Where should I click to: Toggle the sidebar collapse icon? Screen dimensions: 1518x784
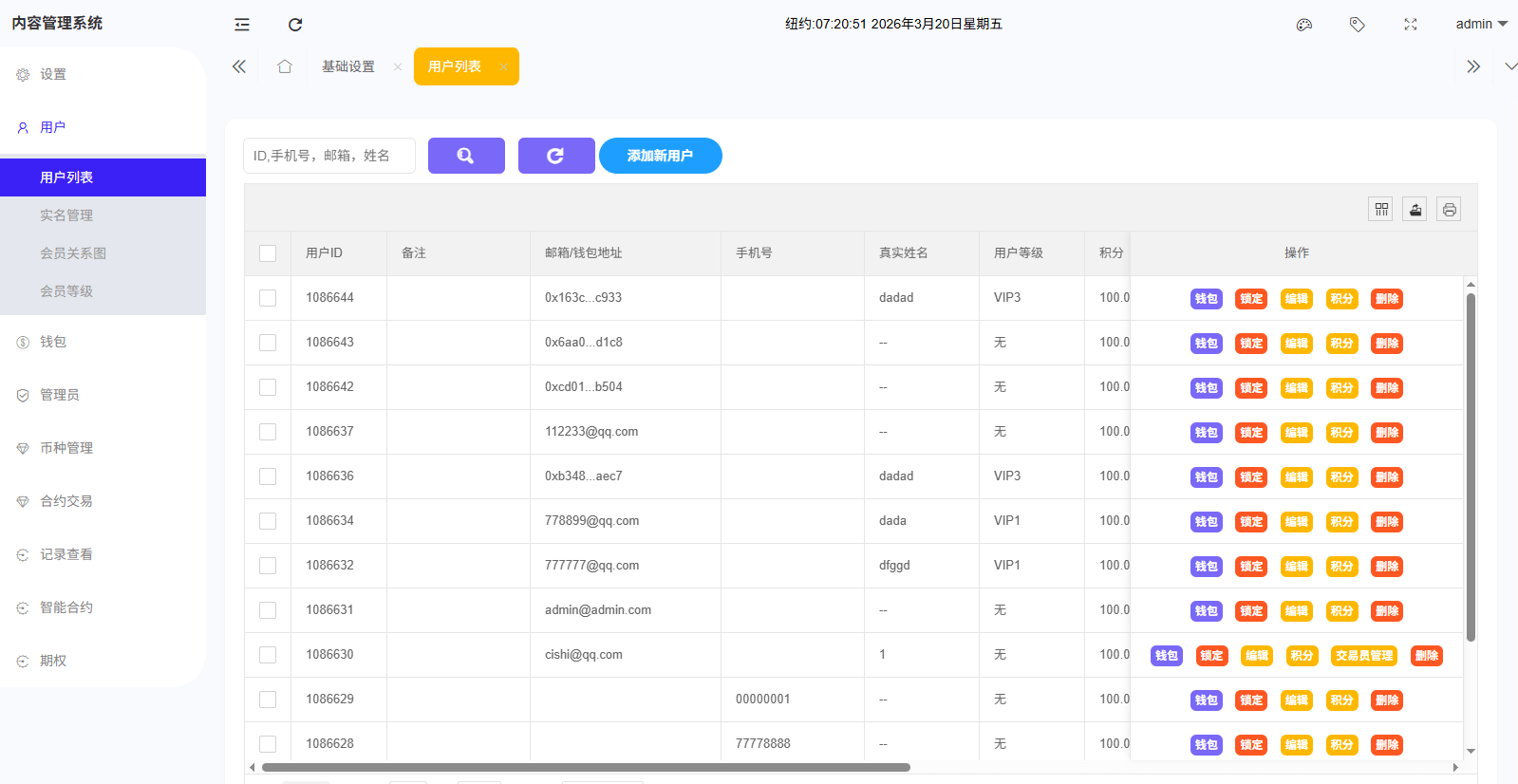[242, 25]
